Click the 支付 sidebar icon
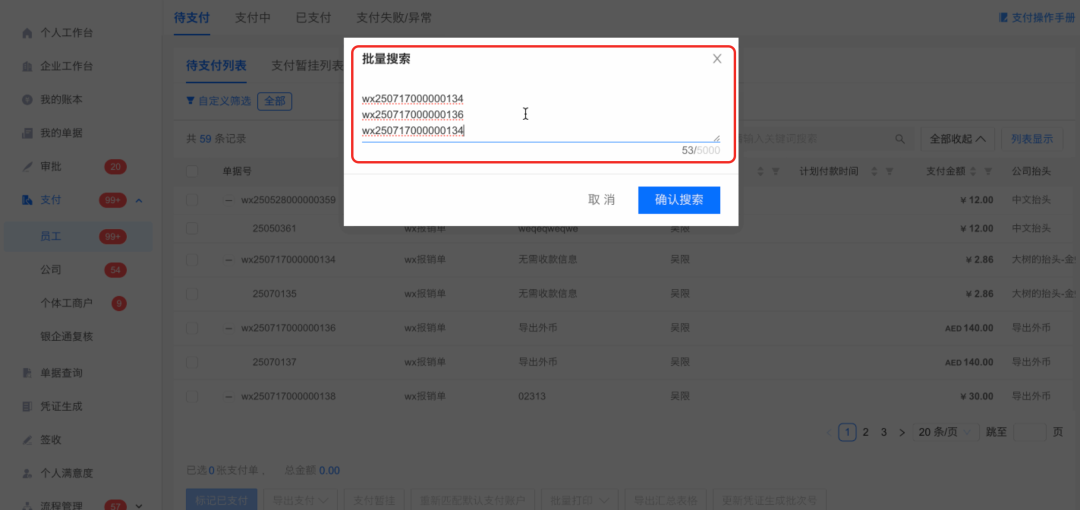The width and height of the screenshot is (1080, 510). pyautogui.click(x=28, y=200)
